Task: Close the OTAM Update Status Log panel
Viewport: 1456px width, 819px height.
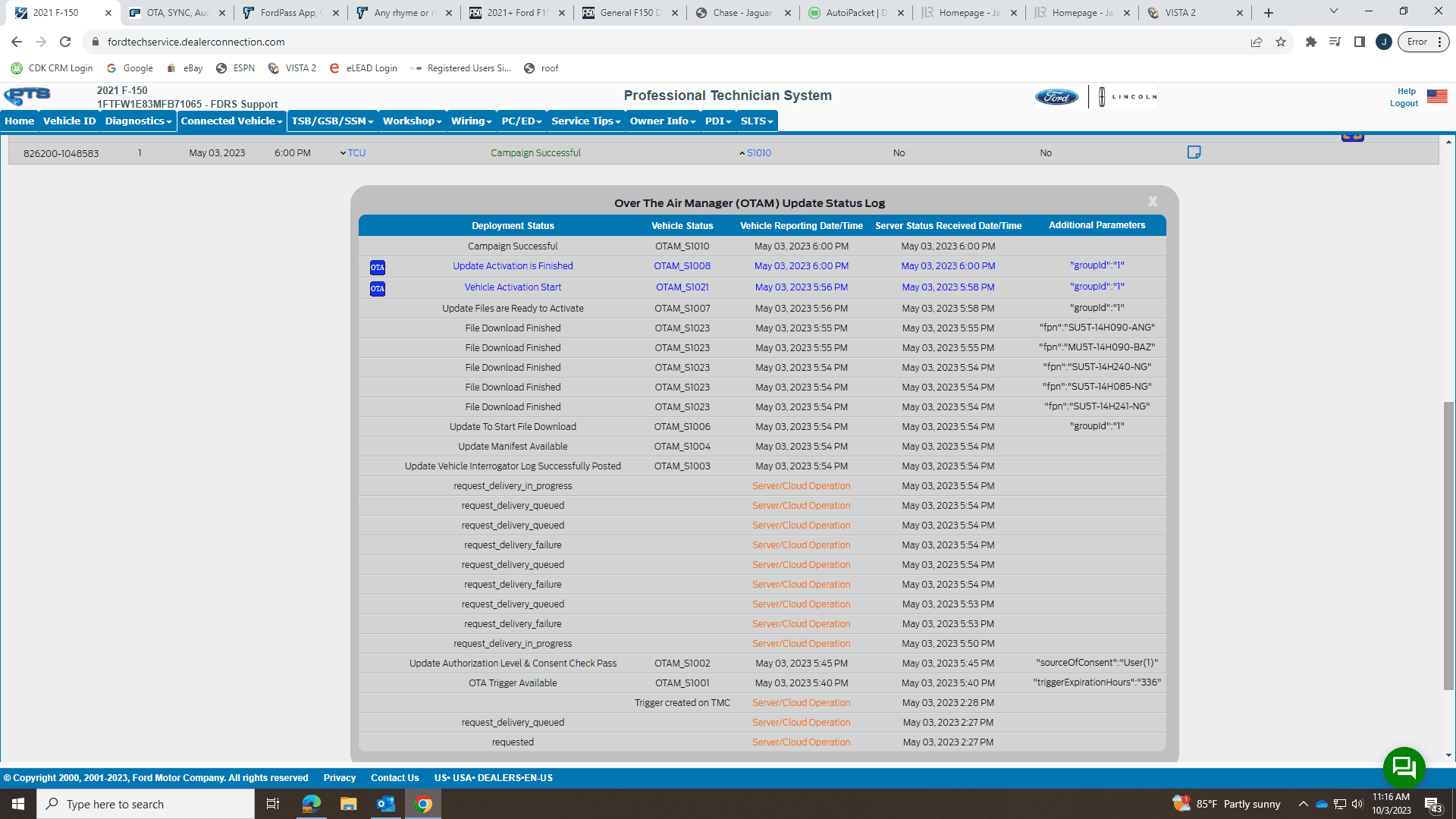Action: click(x=1153, y=202)
